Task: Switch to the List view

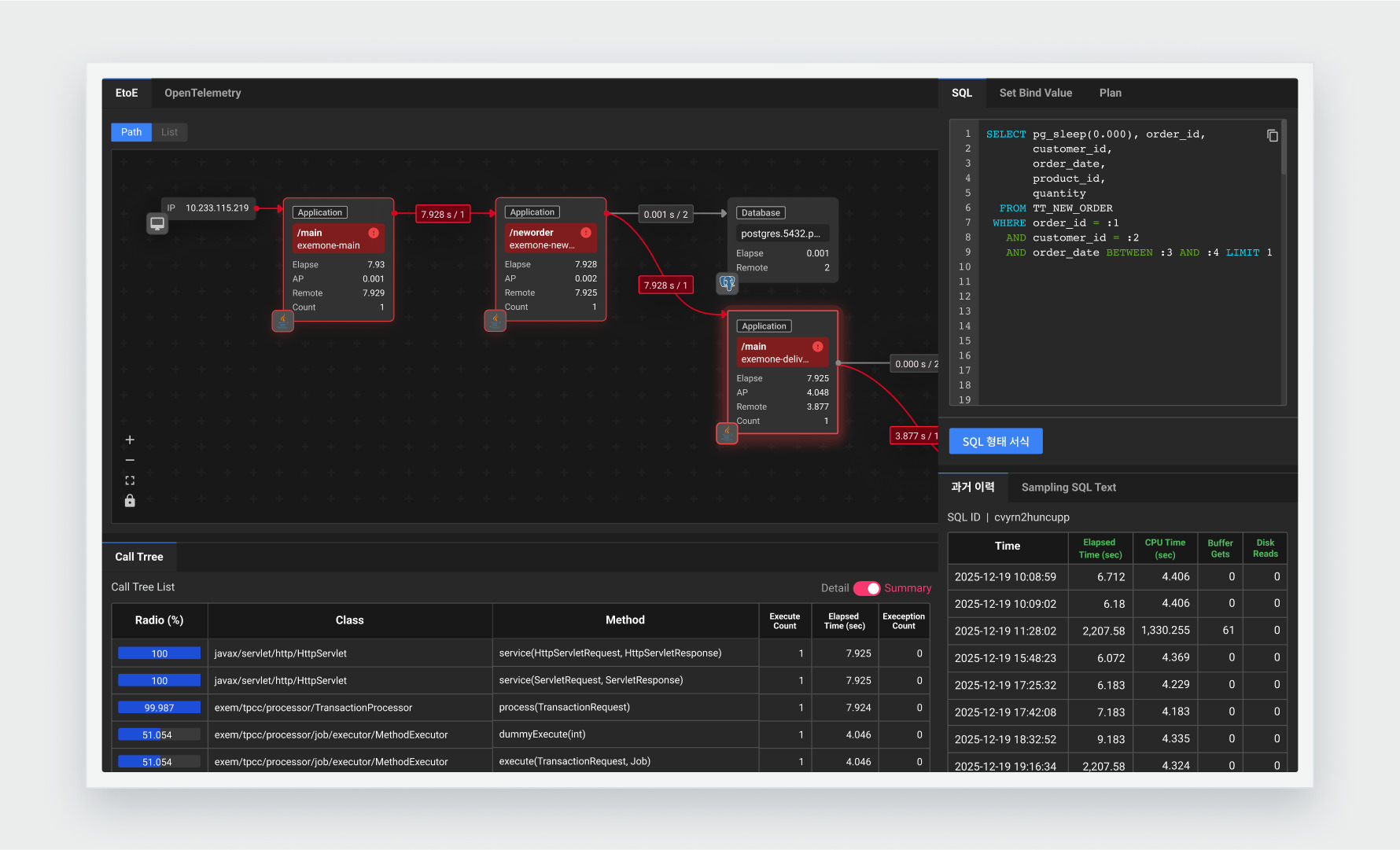Action: [x=169, y=132]
